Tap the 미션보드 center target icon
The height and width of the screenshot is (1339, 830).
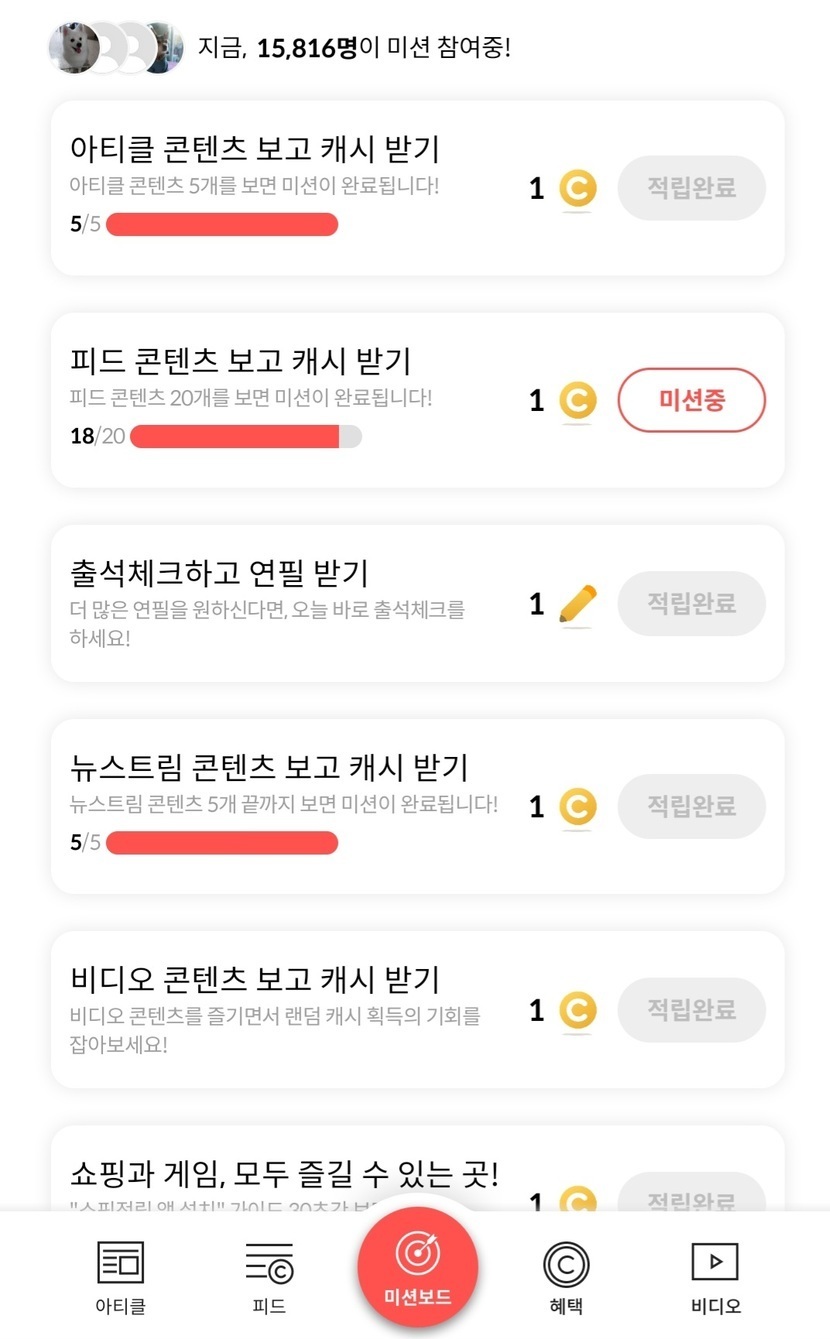tap(418, 1254)
